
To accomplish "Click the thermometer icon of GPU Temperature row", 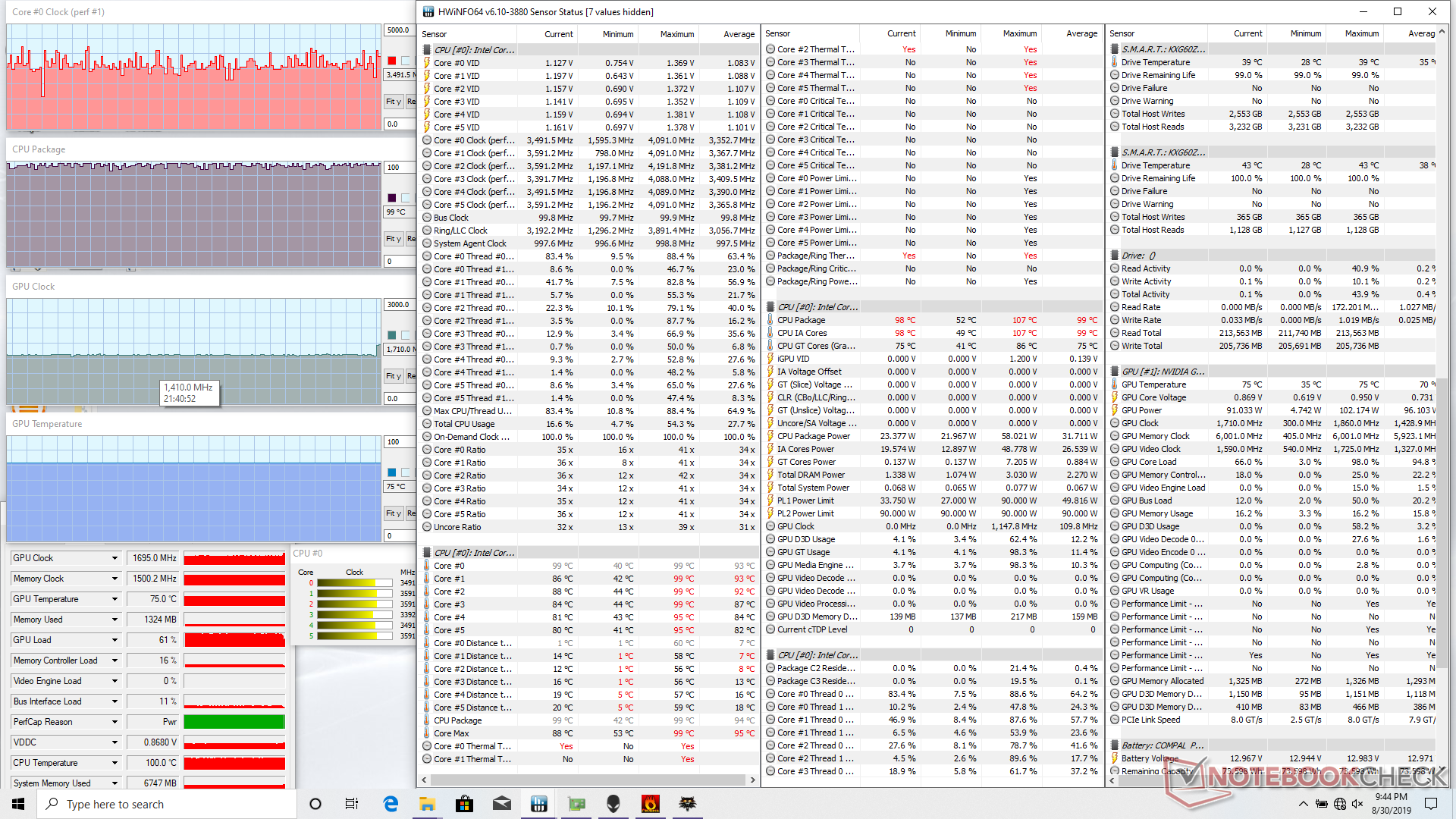I will point(1115,384).
